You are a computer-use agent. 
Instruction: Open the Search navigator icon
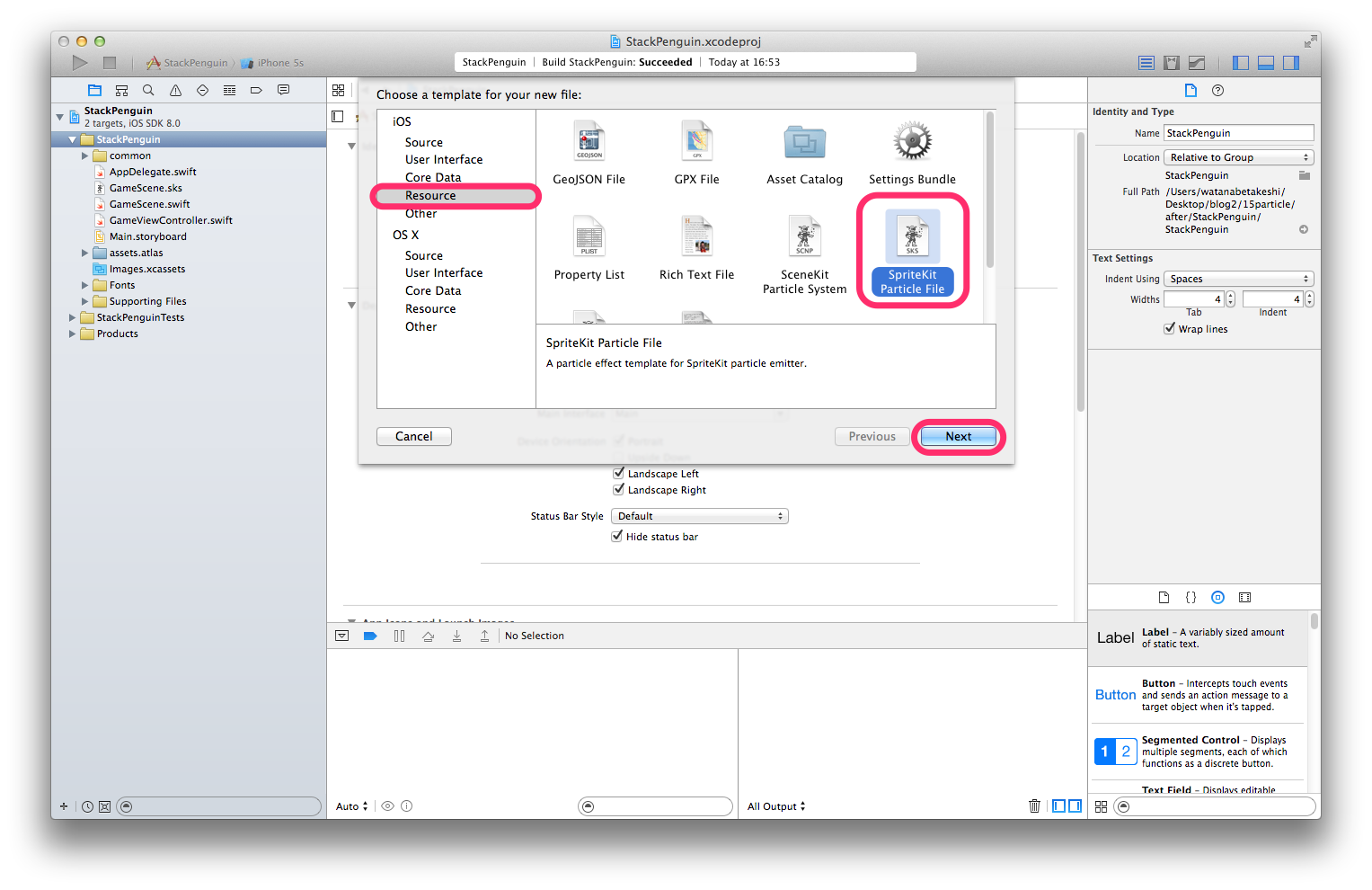148,90
